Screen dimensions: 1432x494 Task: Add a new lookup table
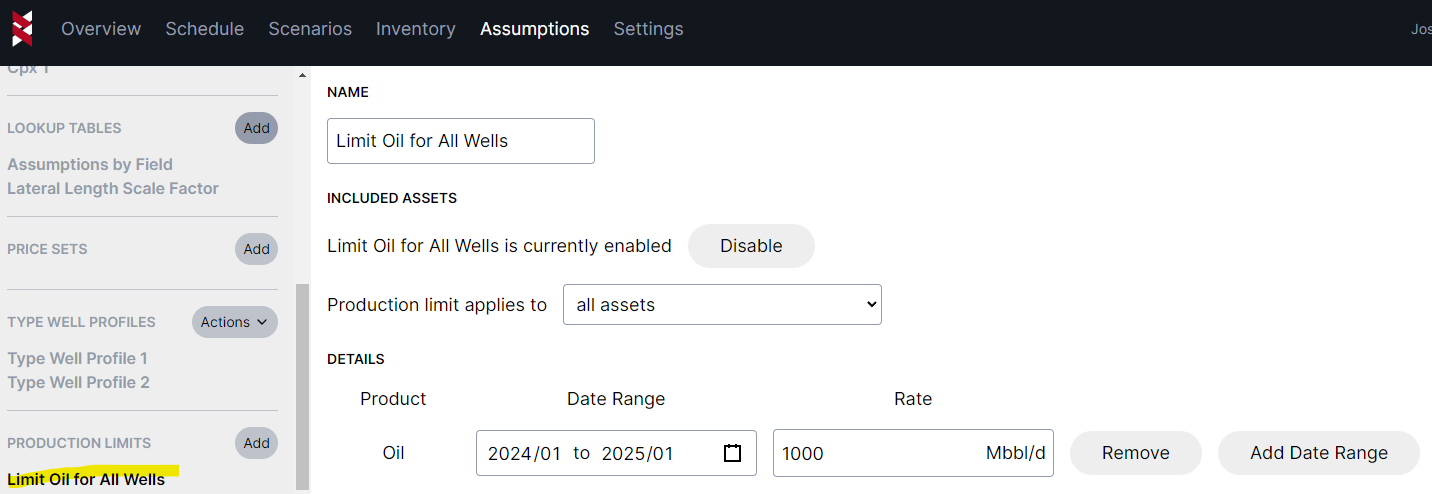point(257,128)
